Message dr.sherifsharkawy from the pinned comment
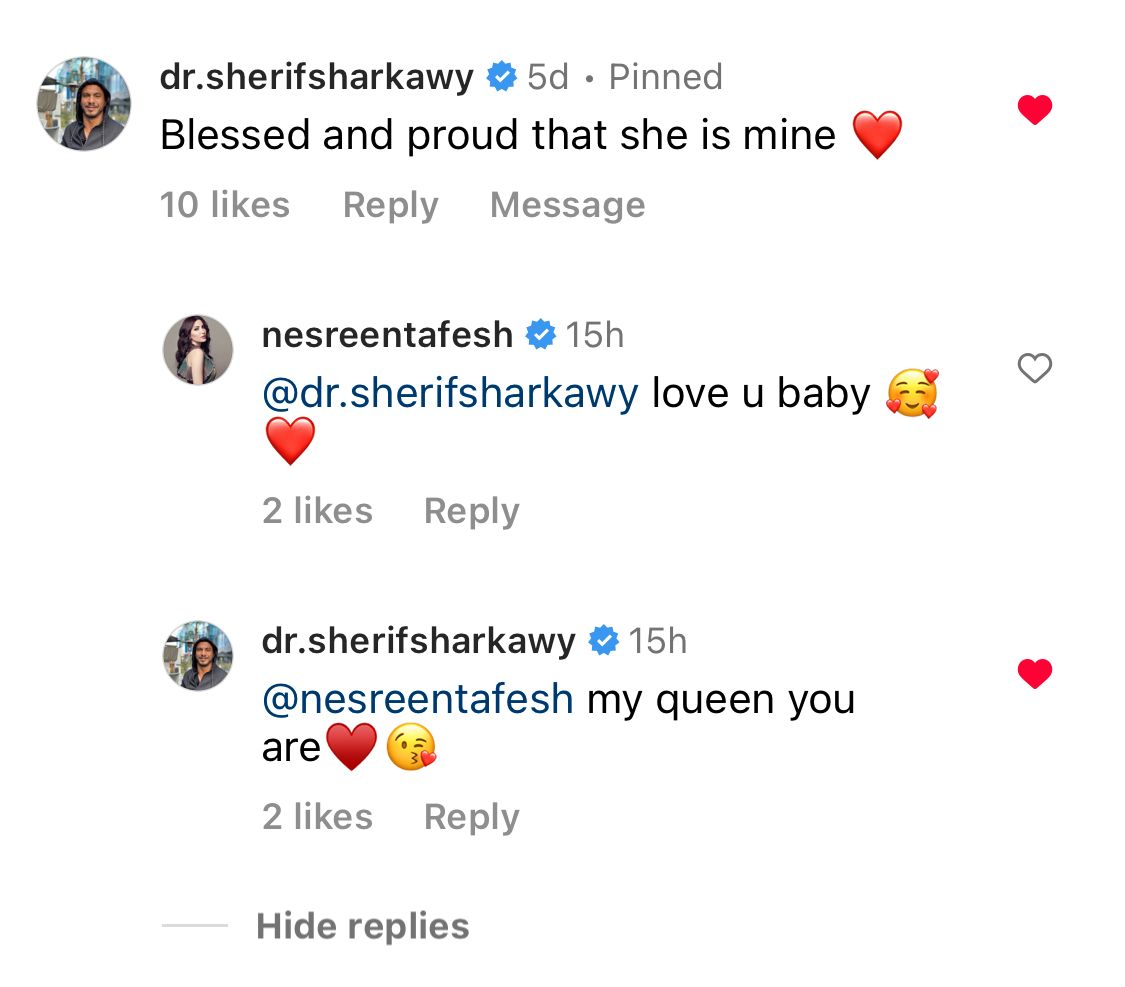Image resolution: width=1125 pixels, height=987 pixels. point(567,205)
